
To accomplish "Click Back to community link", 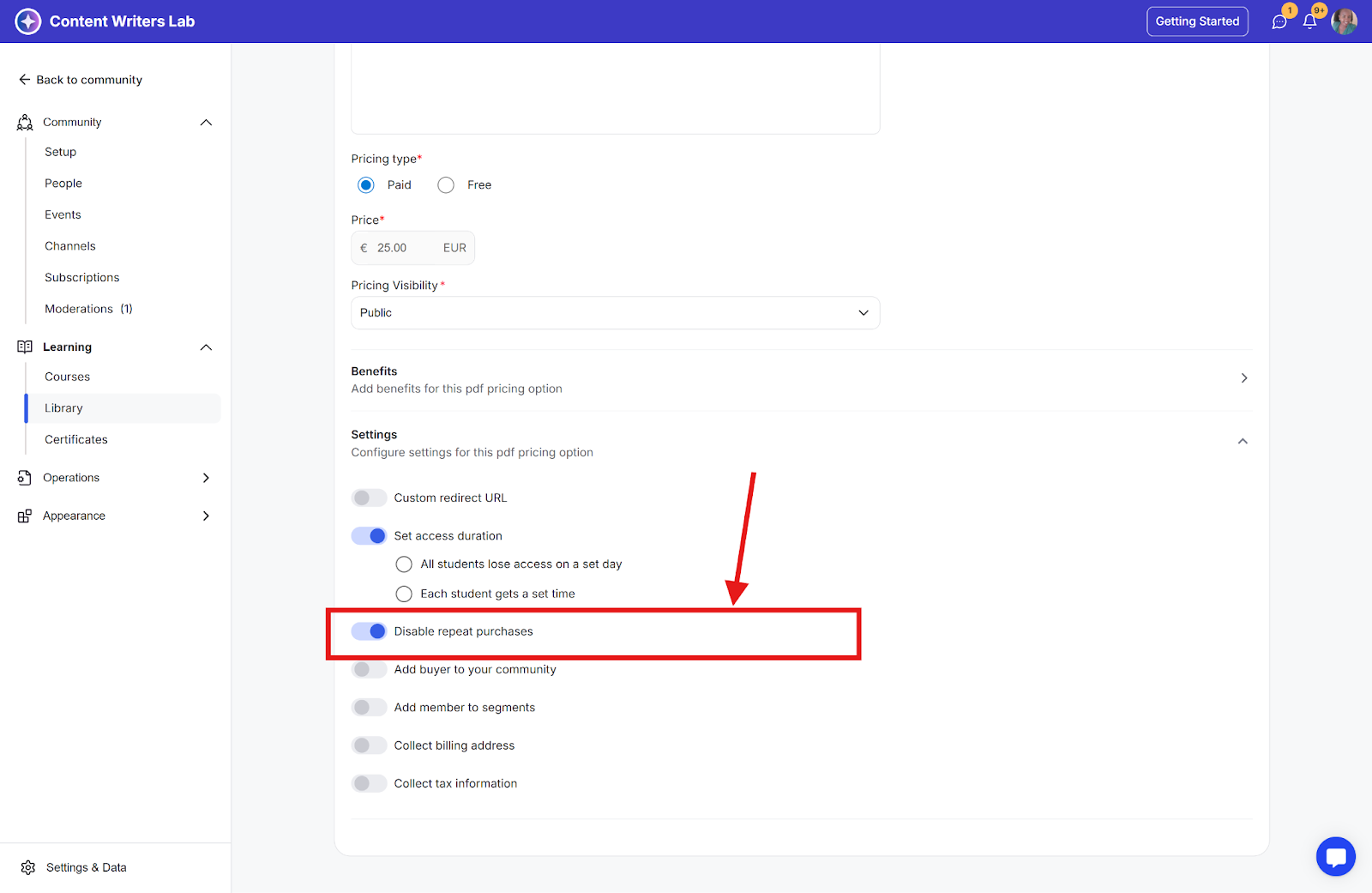I will coord(89,80).
